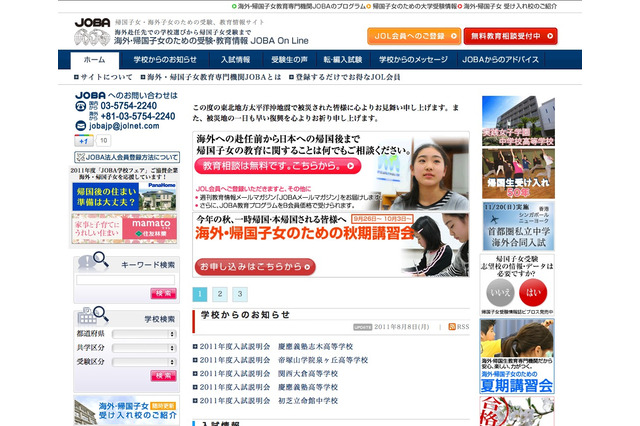Open 海外・帰国子女 受け入れ校のご紹介 banner
The height and width of the screenshot is (426, 640).
[x=126, y=410]
